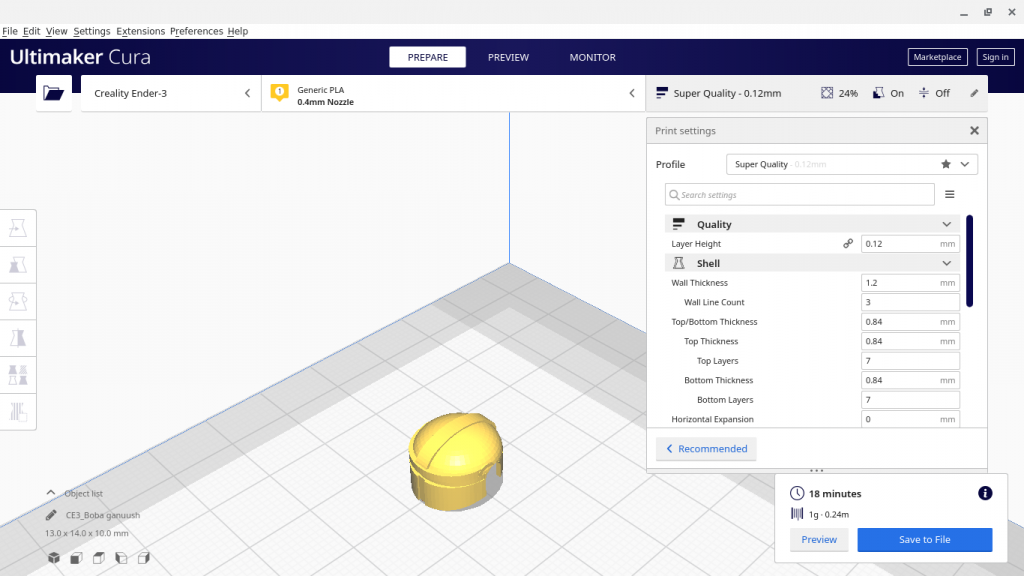This screenshot has width=1024, height=576.
Task: Close the Print settings panel
Action: (974, 131)
